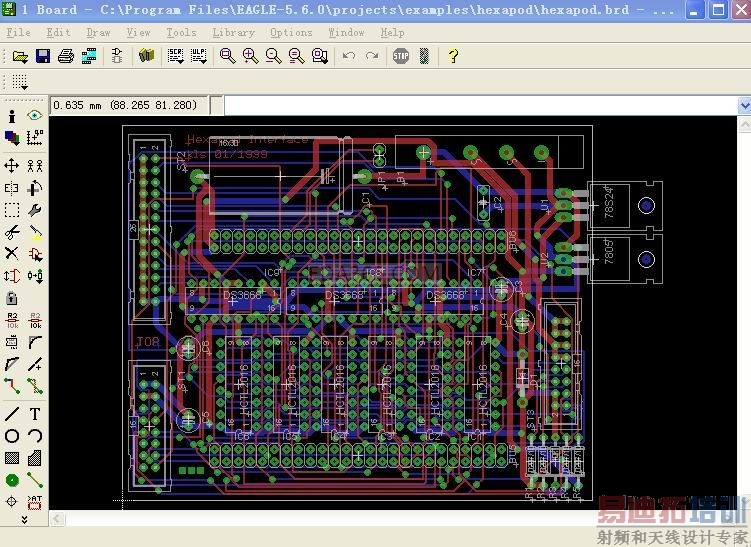Save the board with the floppy icon
Image resolution: width=751 pixels, height=547 pixels.
coord(43,57)
